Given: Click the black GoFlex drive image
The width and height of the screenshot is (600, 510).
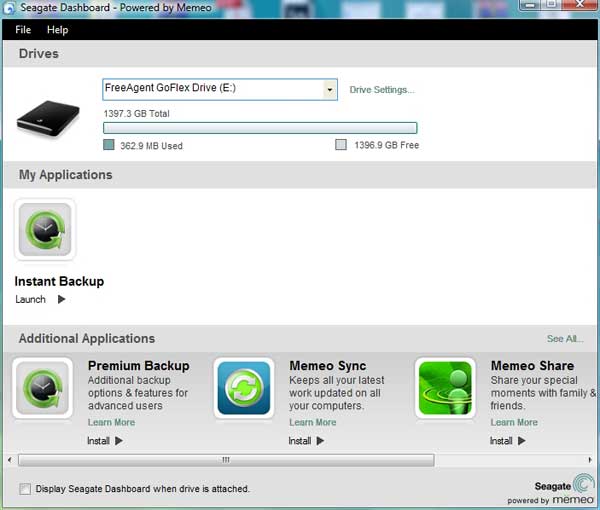Looking at the screenshot, I should (x=48, y=118).
